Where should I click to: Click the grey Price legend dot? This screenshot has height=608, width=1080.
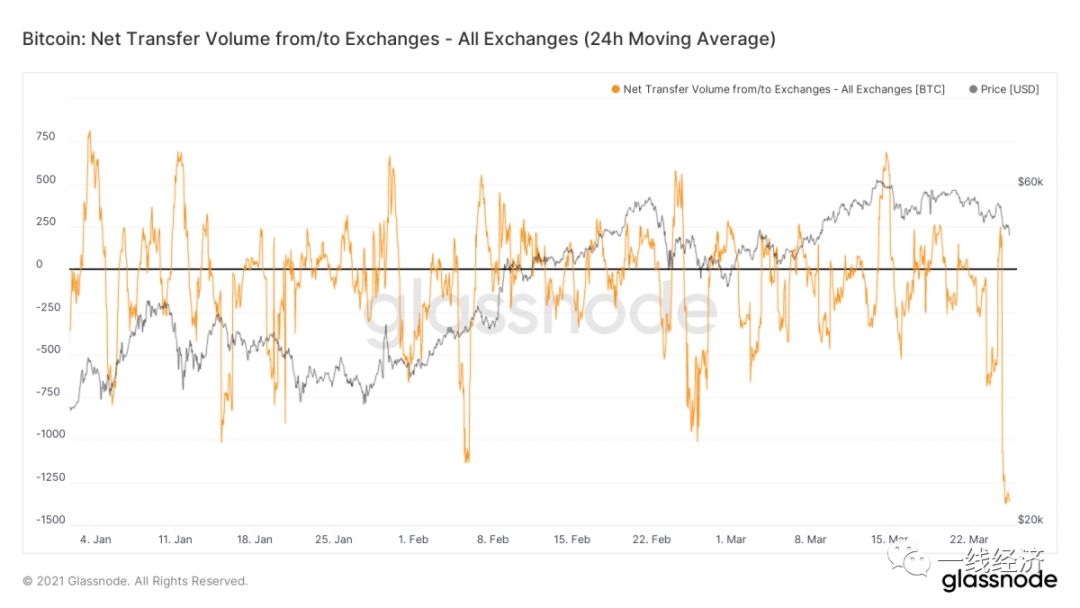point(972,90)
